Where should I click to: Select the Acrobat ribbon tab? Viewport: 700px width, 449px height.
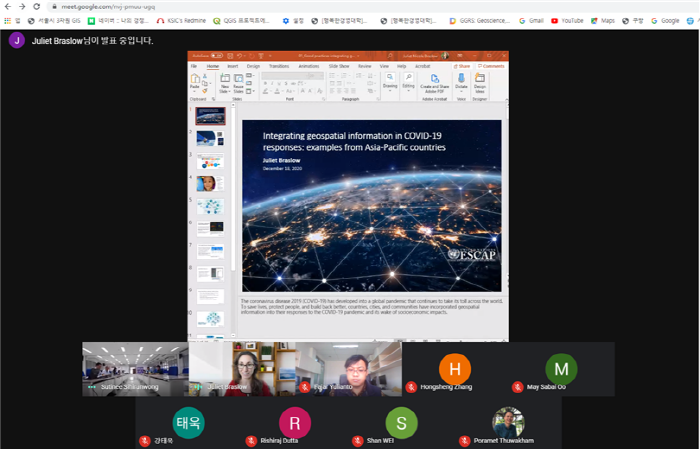coord(422,66)
